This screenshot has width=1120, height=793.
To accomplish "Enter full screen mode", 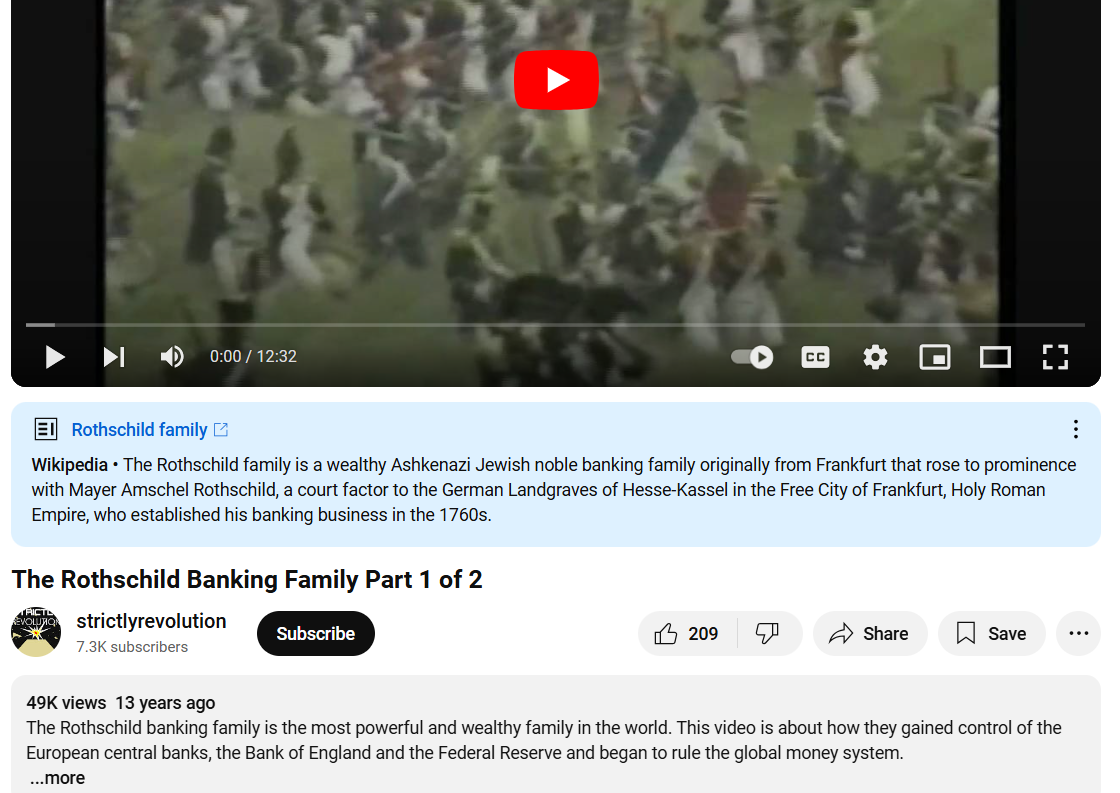I will coord(1055,356).
